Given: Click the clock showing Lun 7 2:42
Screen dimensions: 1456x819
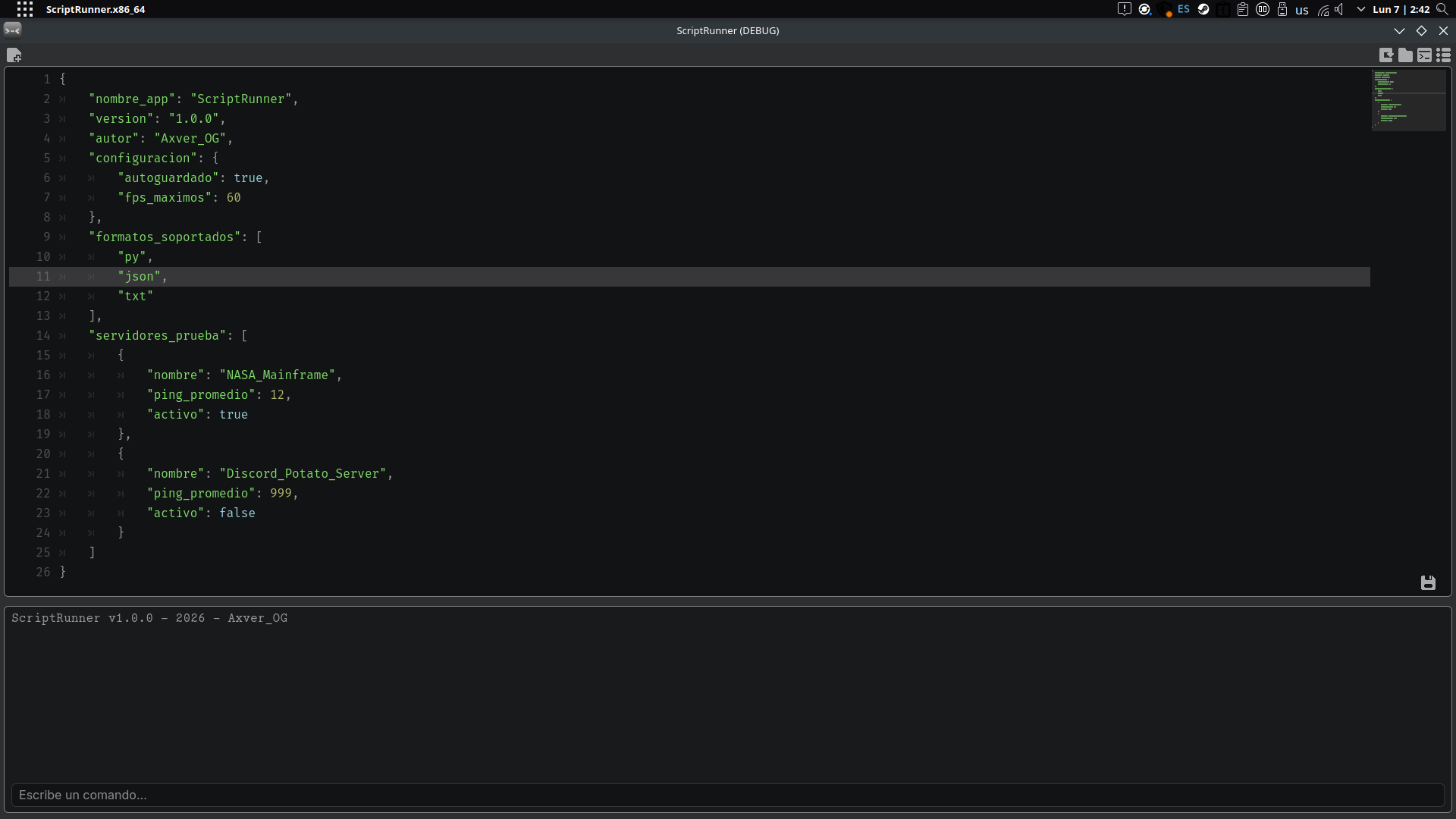Looking at the screenshot, I should 1401,10.
